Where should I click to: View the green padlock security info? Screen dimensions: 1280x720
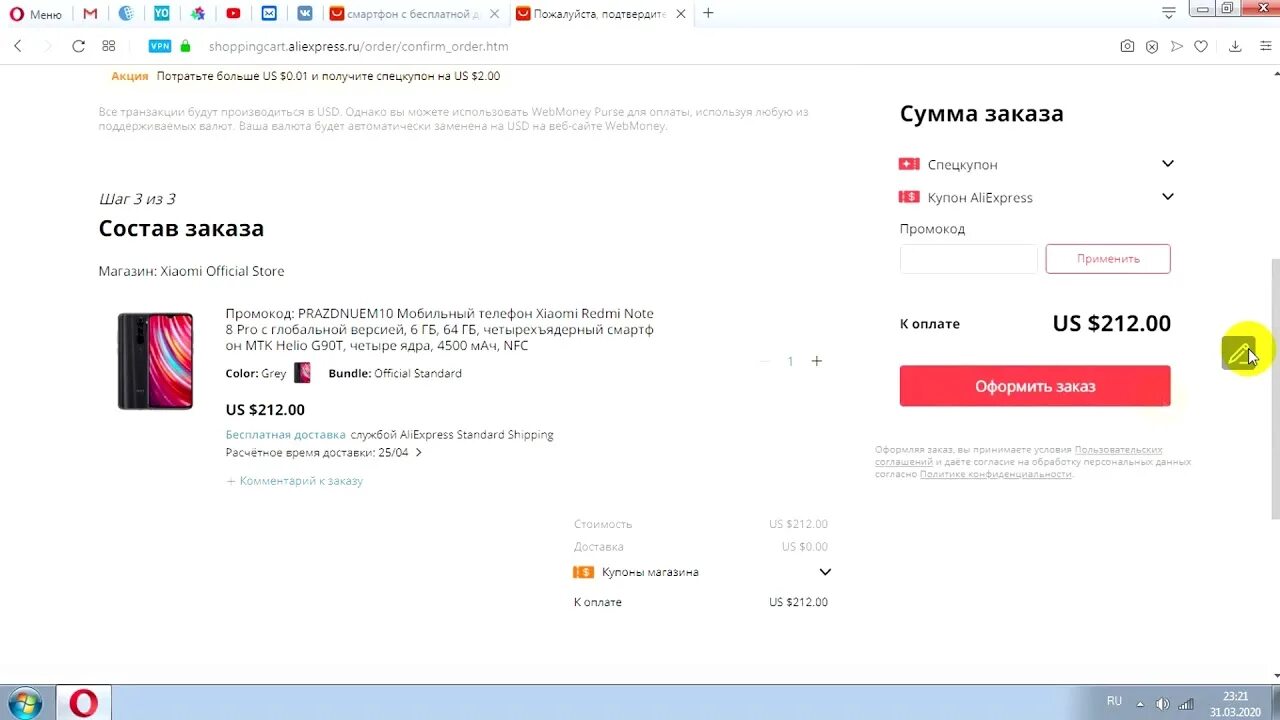185,46
